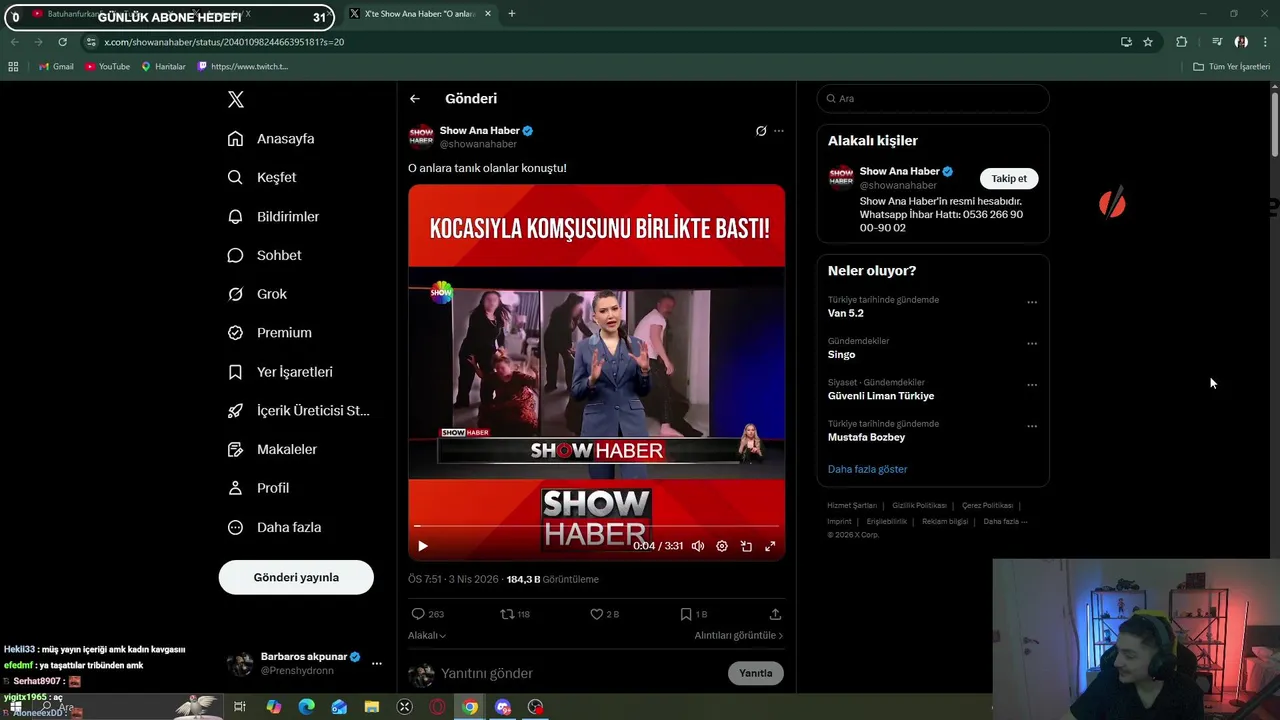
Task: Open Profil page
Action: [x=258, y=488]
